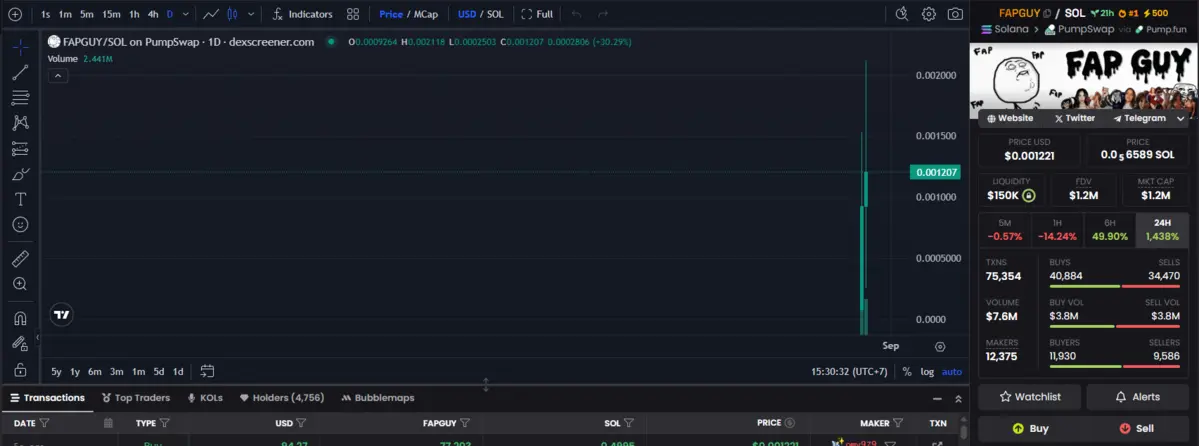Copy the FAPGUY token address icon

click(1047, 13)
